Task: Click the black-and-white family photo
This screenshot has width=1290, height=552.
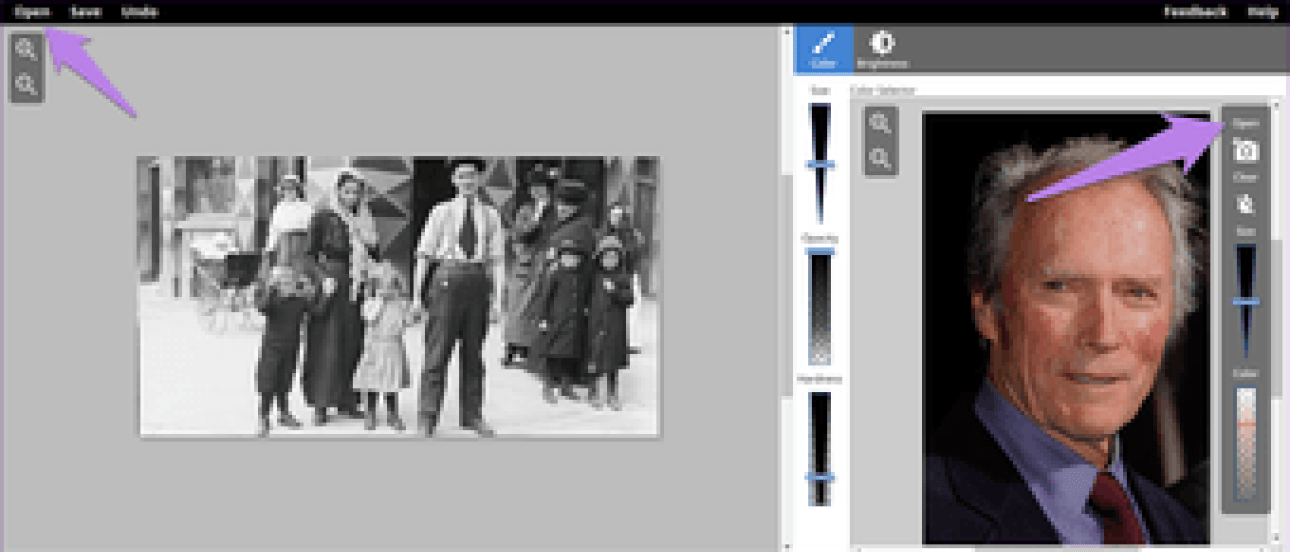Action: (x=398, y=296)
